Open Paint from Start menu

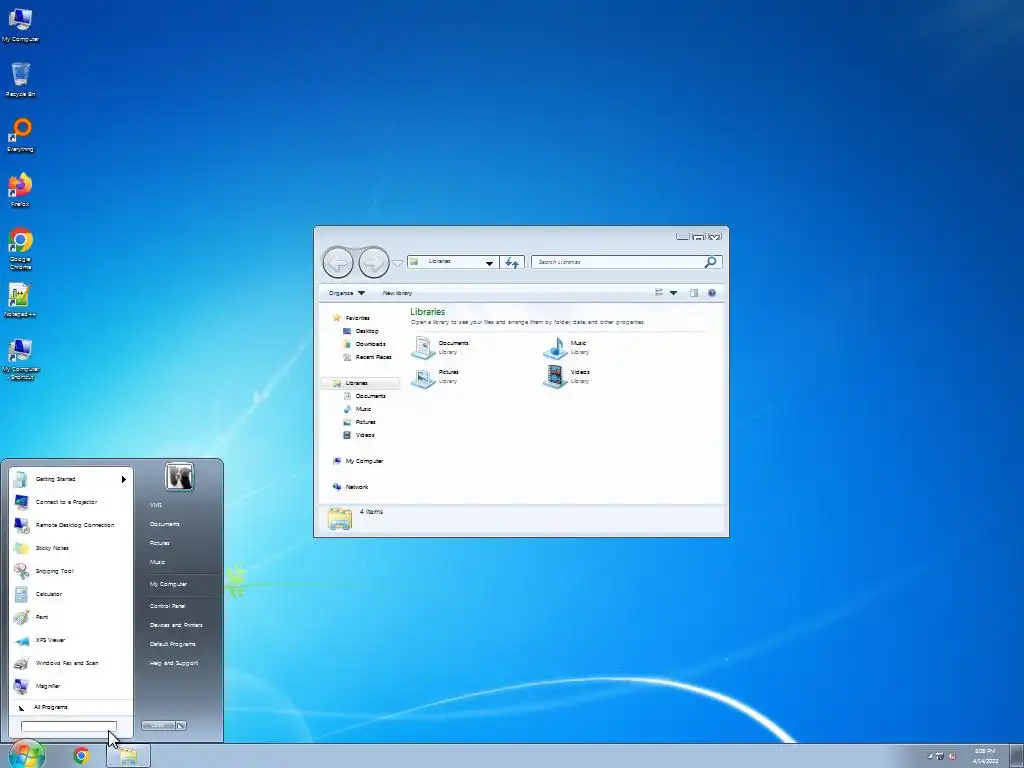(x=71, y=617)
